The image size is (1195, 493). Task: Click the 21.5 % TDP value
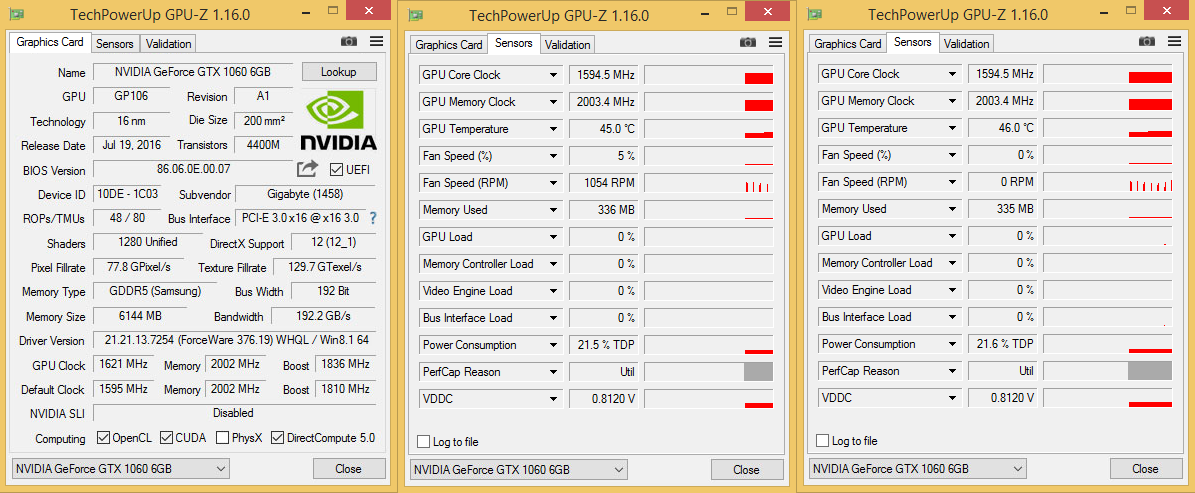pos(604,345)
